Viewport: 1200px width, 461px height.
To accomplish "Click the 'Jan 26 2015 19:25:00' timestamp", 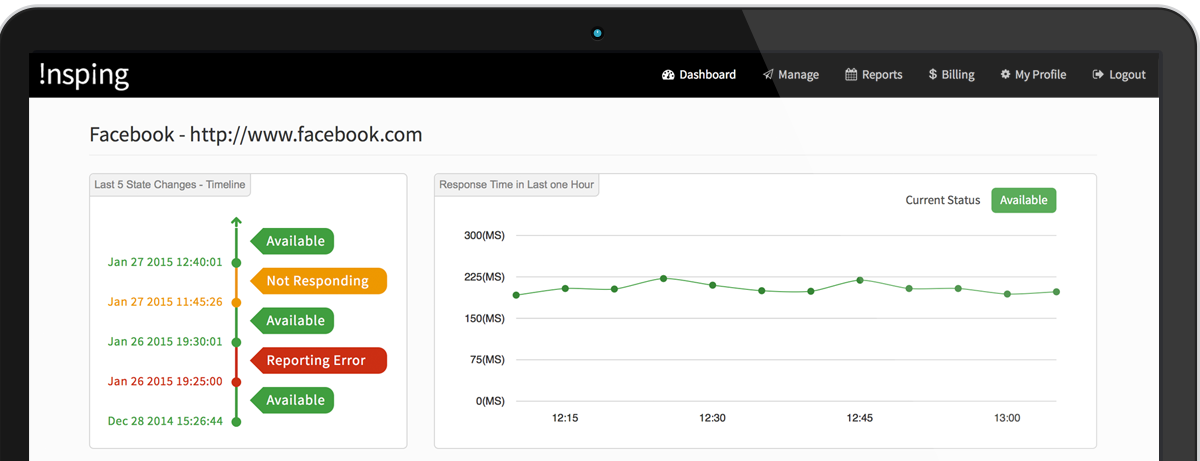I will 165,382.
